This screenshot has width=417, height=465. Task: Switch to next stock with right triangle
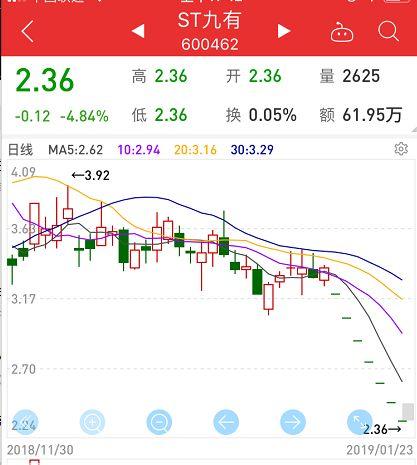(x=284, y=31)
